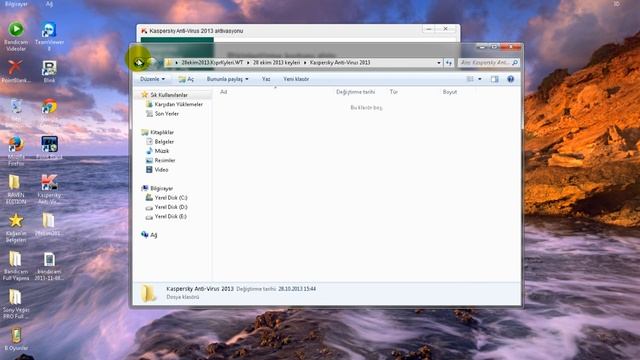This screenshot has height=360, width=640.
Task: Click the Ara Kaspersky search field
Action: point(489,62)
